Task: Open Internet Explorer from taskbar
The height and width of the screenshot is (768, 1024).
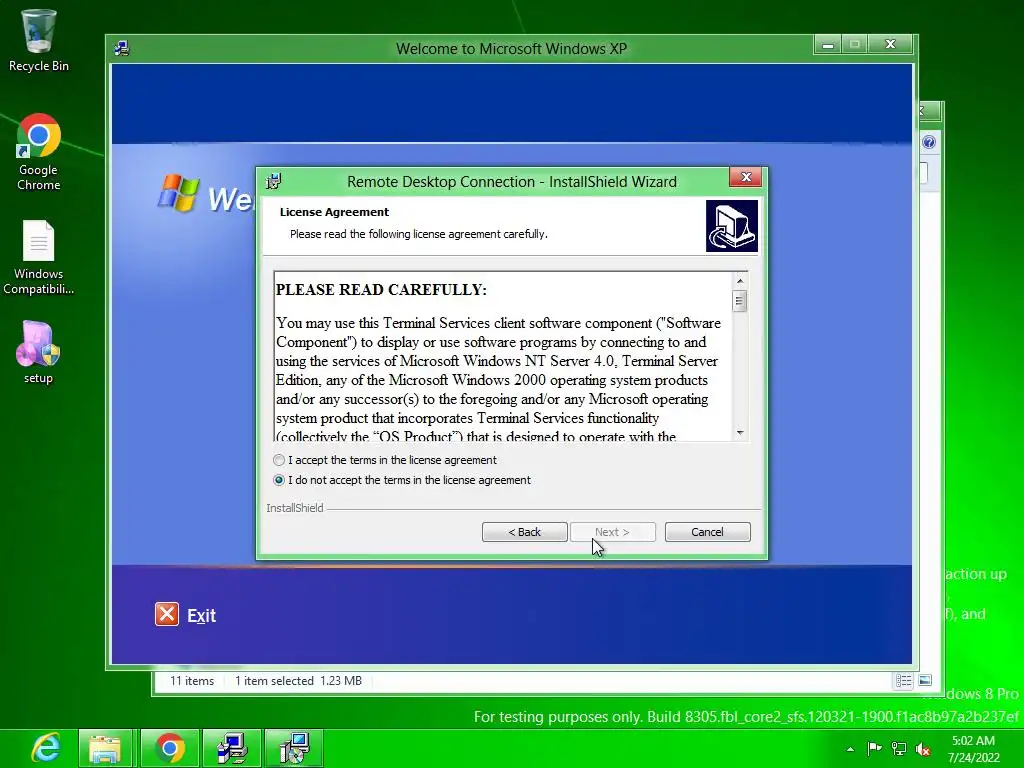Action: [46, 748]
